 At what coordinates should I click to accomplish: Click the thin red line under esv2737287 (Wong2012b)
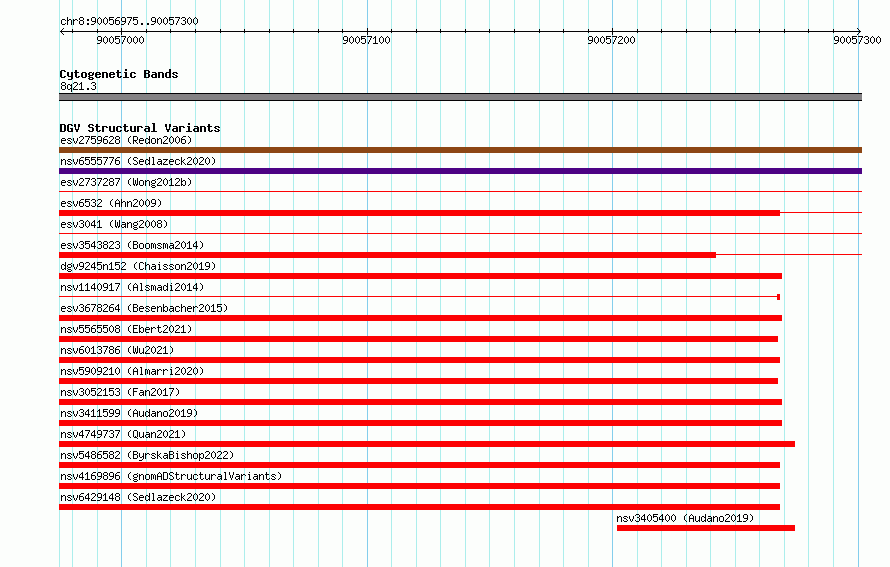pyautogui.click(x=460, y=192)
